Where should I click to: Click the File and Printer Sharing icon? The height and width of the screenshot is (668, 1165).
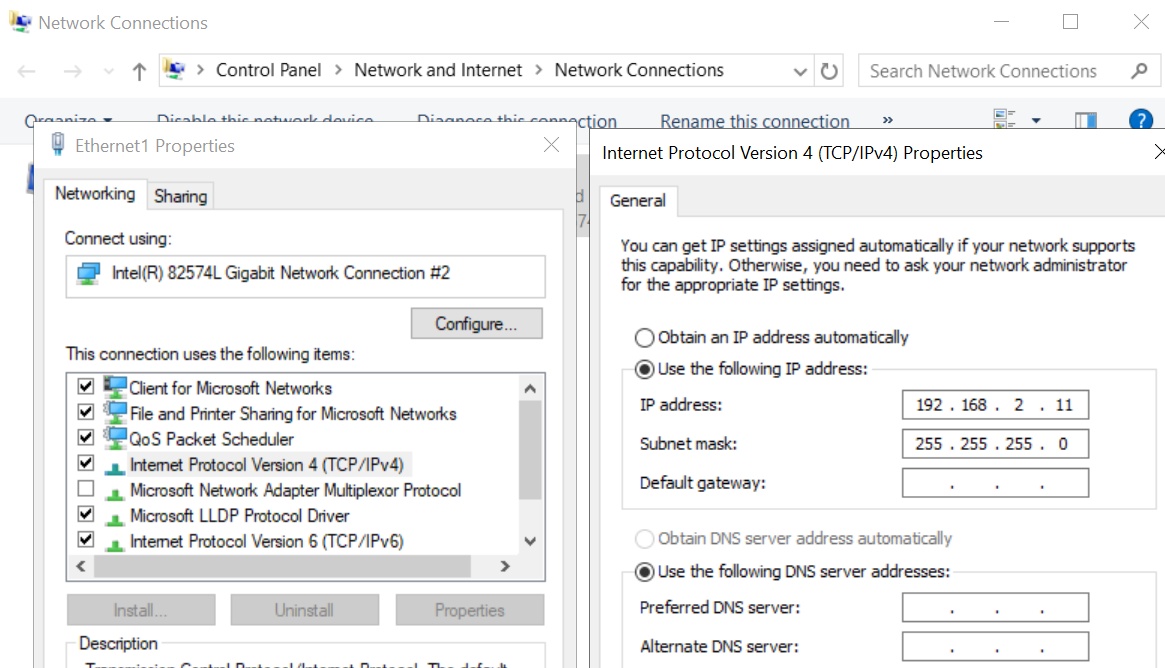[114, 412]
